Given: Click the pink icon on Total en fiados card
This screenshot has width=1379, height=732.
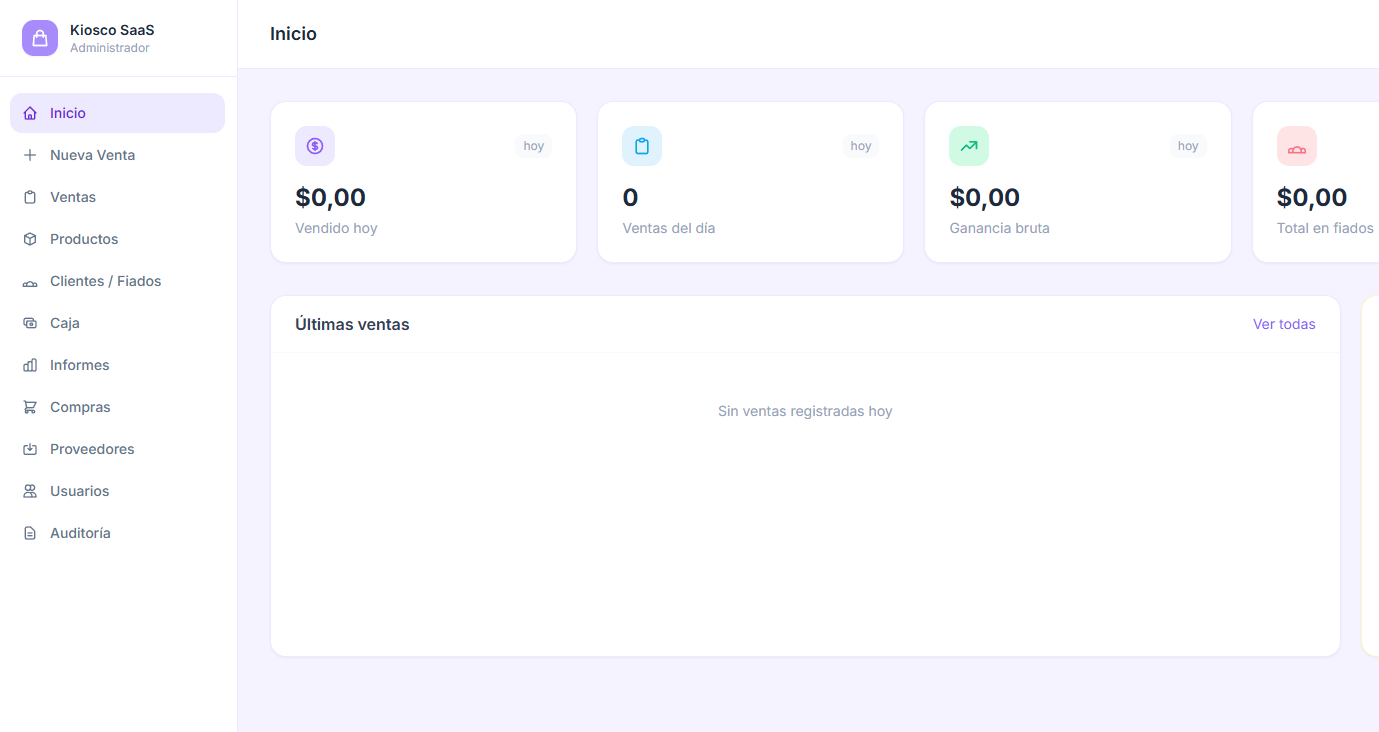Looking at the screenshot, I should pyautogui.click(x=1297, y=146).
